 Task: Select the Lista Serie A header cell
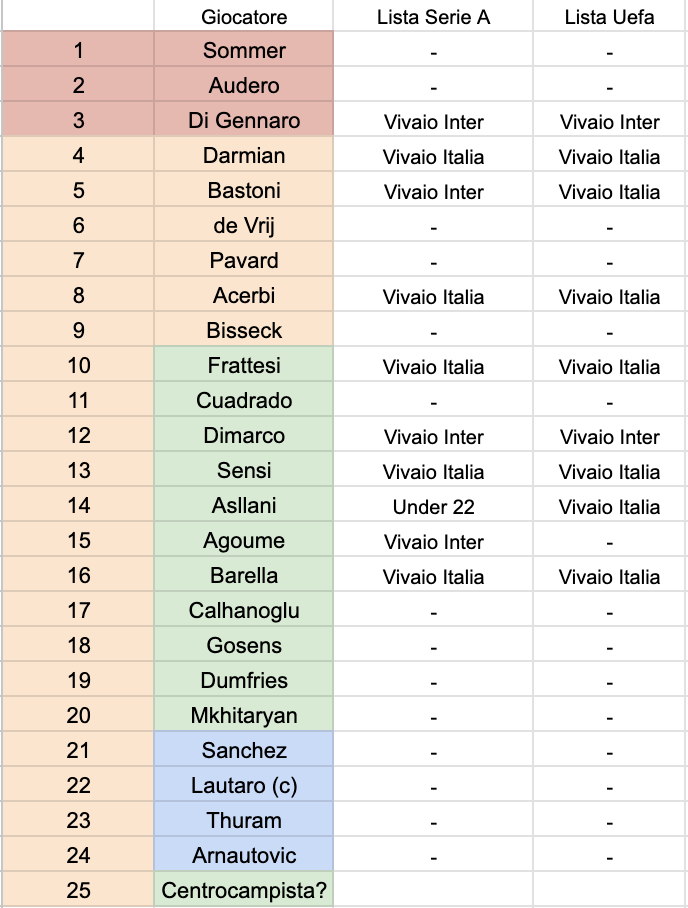(433, 17)
